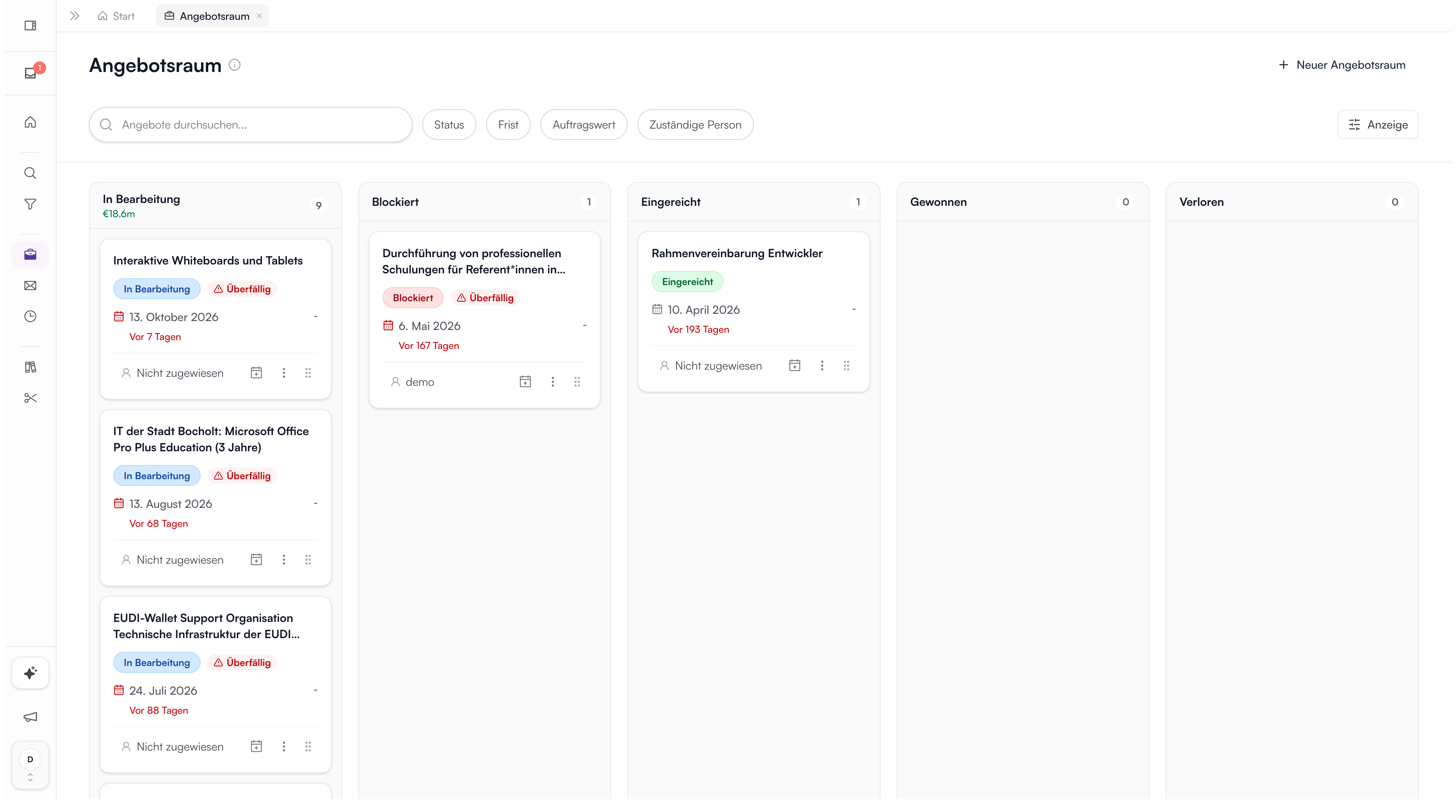Open the library books sidebar icon
The height and width of the screenshot is (812, 1456).
[30, 367]
